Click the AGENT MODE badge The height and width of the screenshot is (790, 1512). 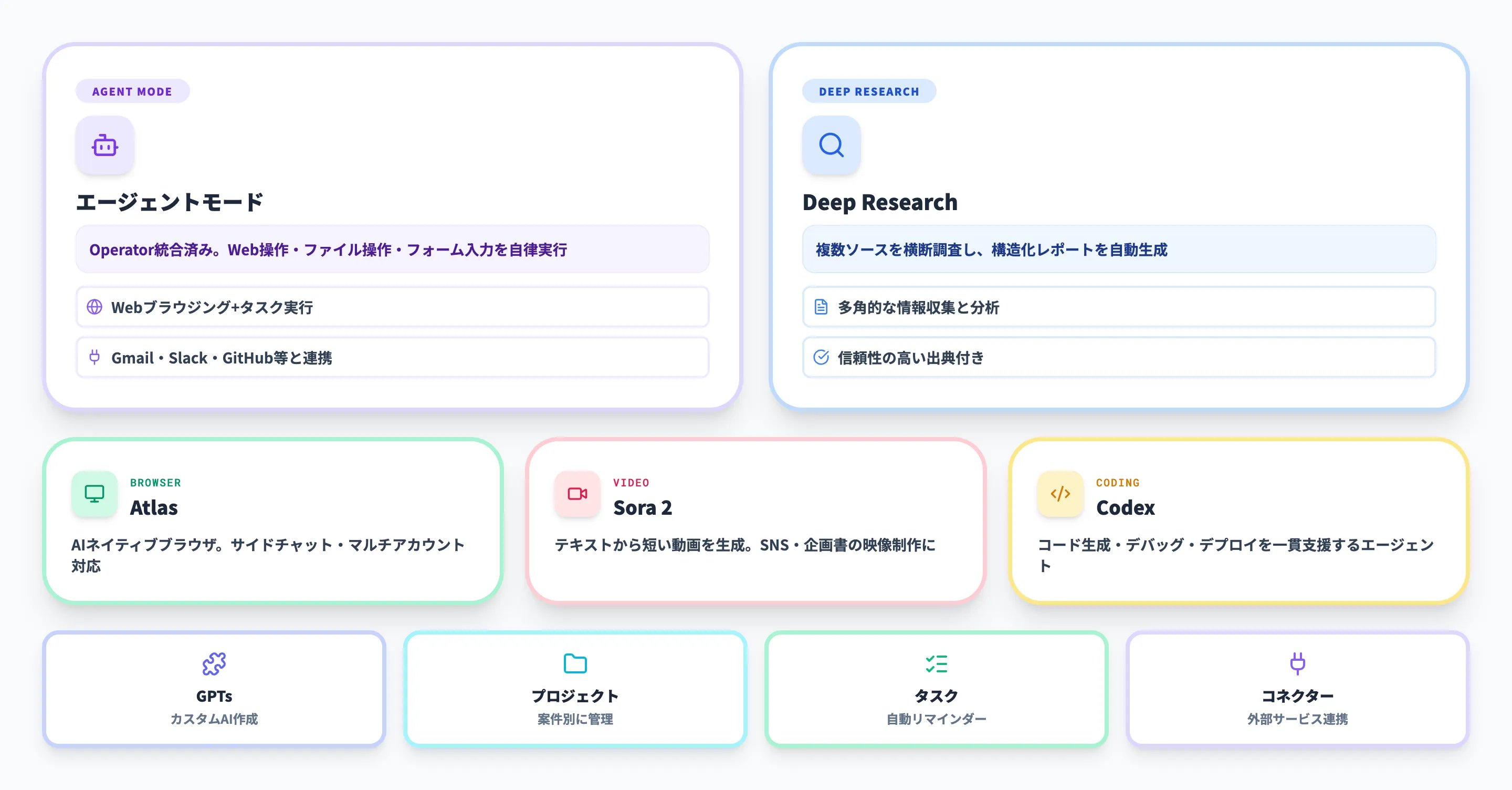pos(132,91)
